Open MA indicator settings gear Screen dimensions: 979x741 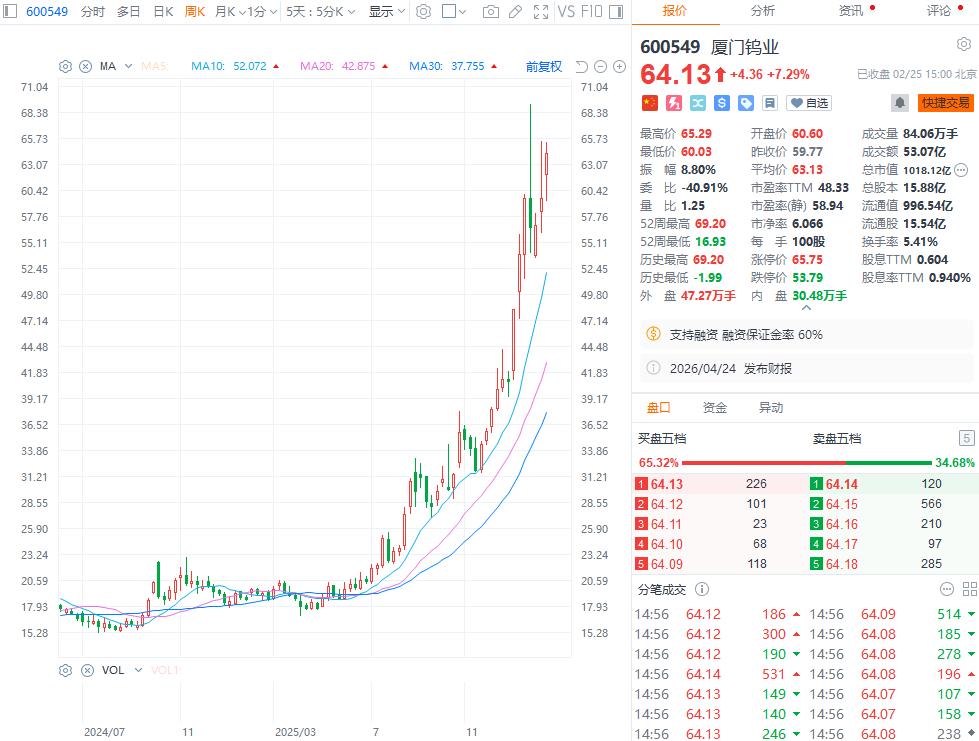[x=65, y=66]
